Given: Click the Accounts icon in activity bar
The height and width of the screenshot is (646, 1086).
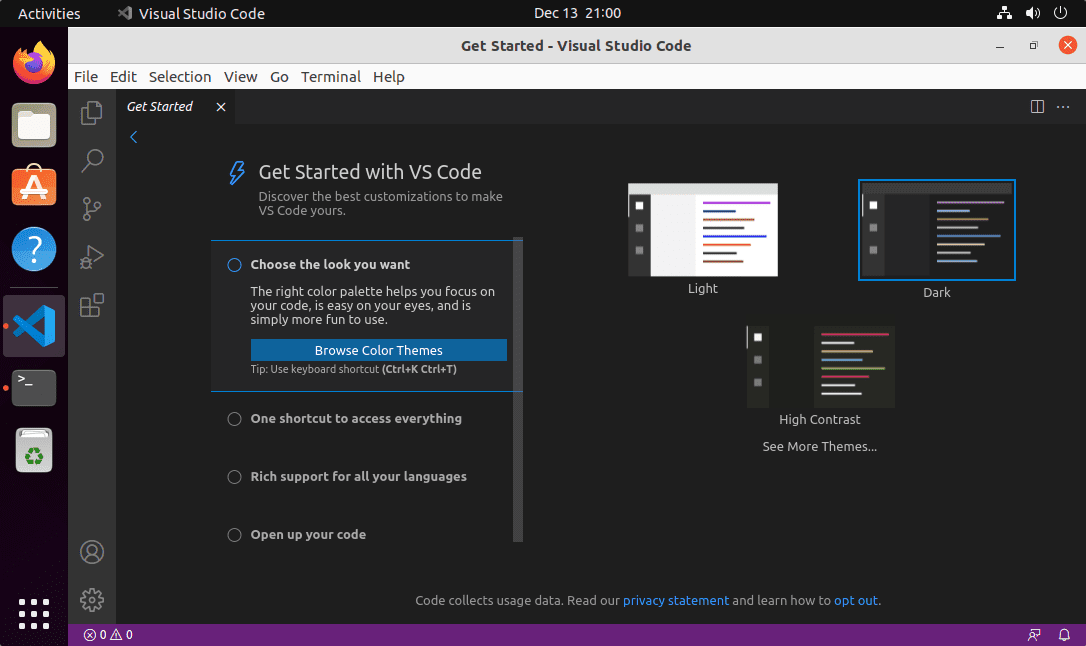Looking at the screenshot, I should tap(92, 551).
